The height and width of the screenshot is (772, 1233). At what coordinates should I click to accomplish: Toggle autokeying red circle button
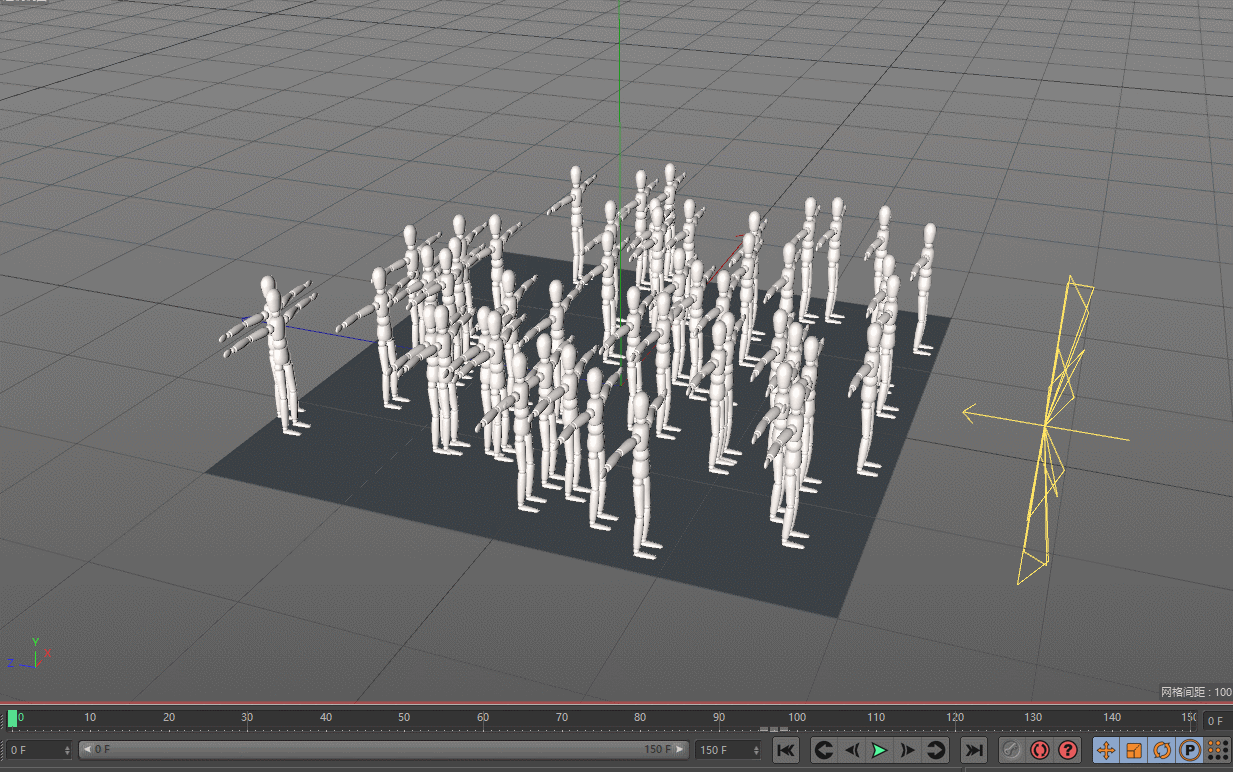tap(1040, 750)
